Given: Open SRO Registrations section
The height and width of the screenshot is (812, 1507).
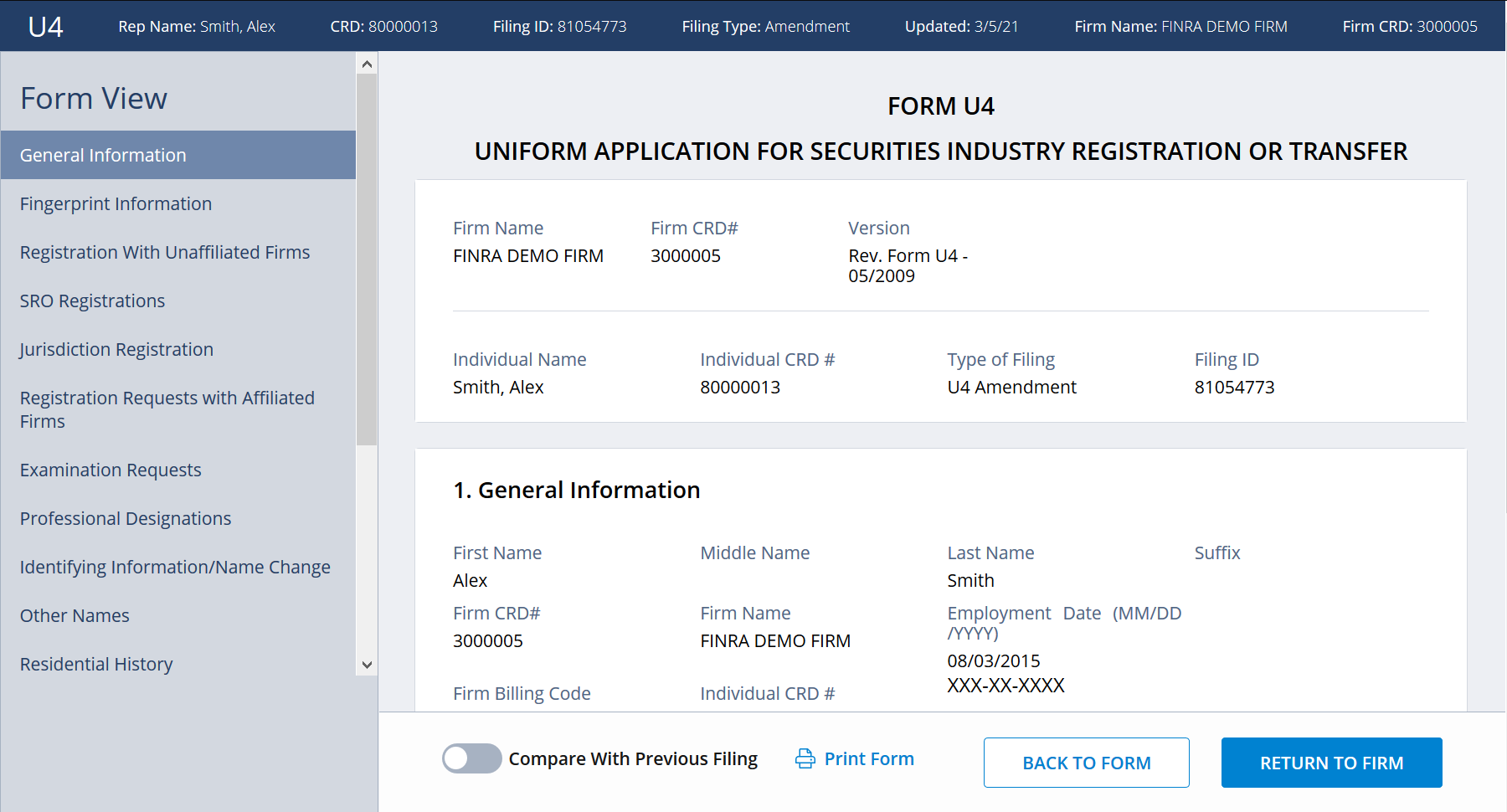Looking at the screenshot, I should 92,301.
